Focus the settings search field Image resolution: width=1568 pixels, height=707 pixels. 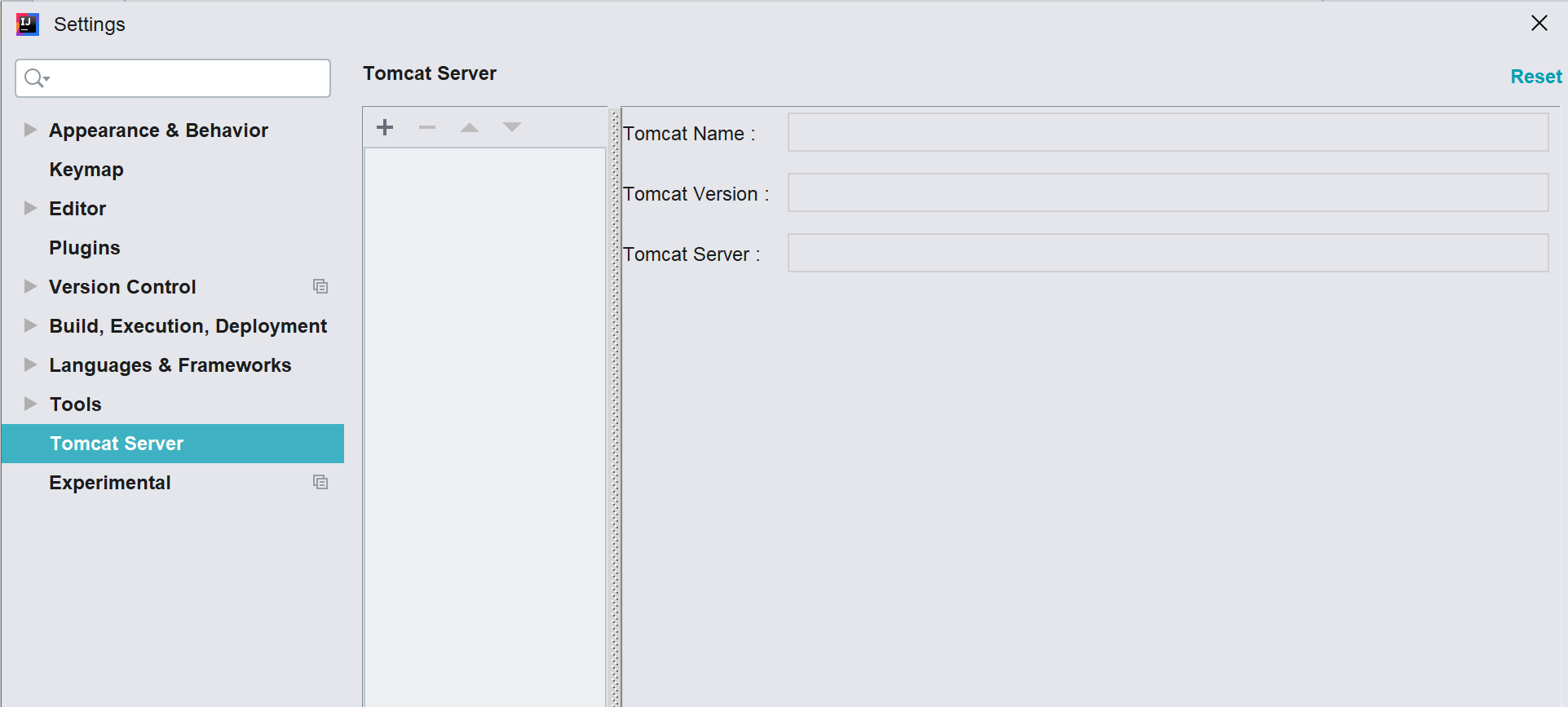point(173,78)
